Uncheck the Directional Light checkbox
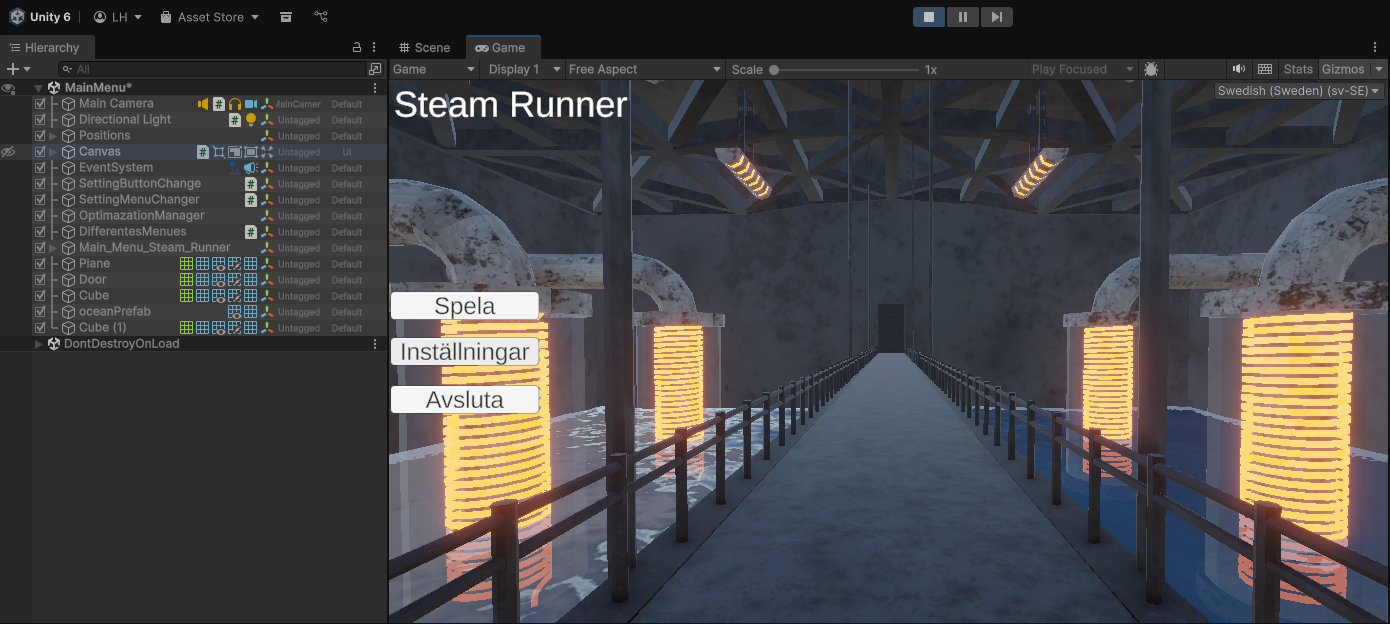The width and height of the screenshot is (1390, 624). tap(40, 120)
